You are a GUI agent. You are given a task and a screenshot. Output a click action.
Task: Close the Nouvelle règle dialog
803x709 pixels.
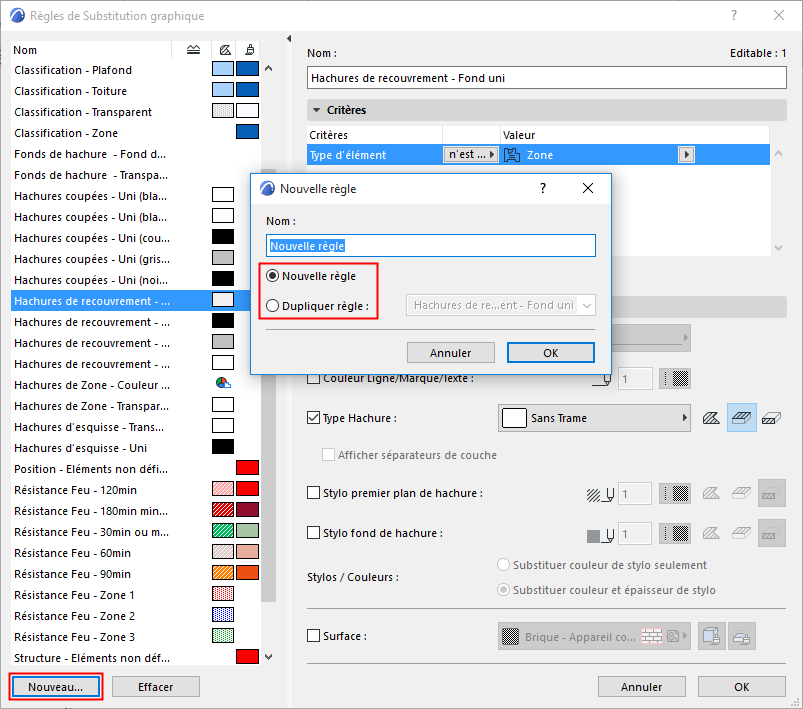click(x=588, y=188)
